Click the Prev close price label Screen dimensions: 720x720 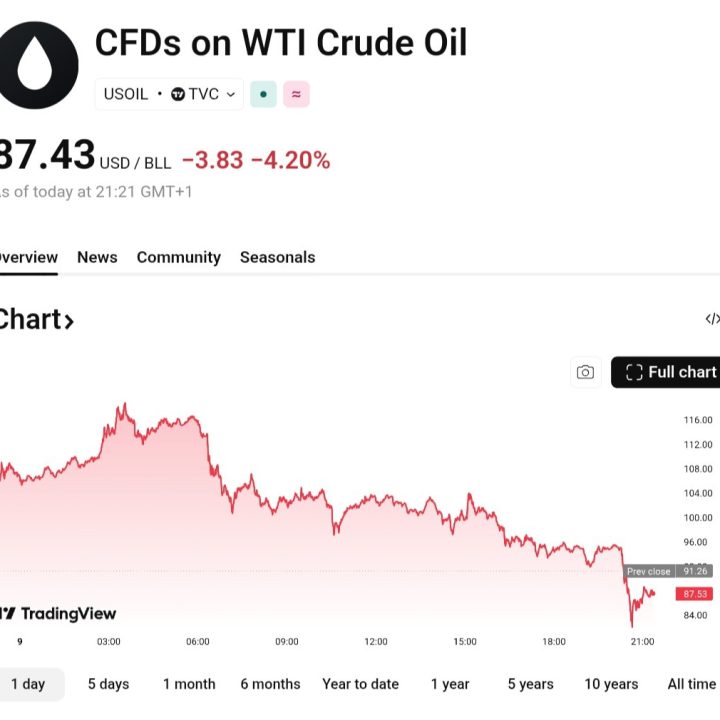[x=649, y=571]
